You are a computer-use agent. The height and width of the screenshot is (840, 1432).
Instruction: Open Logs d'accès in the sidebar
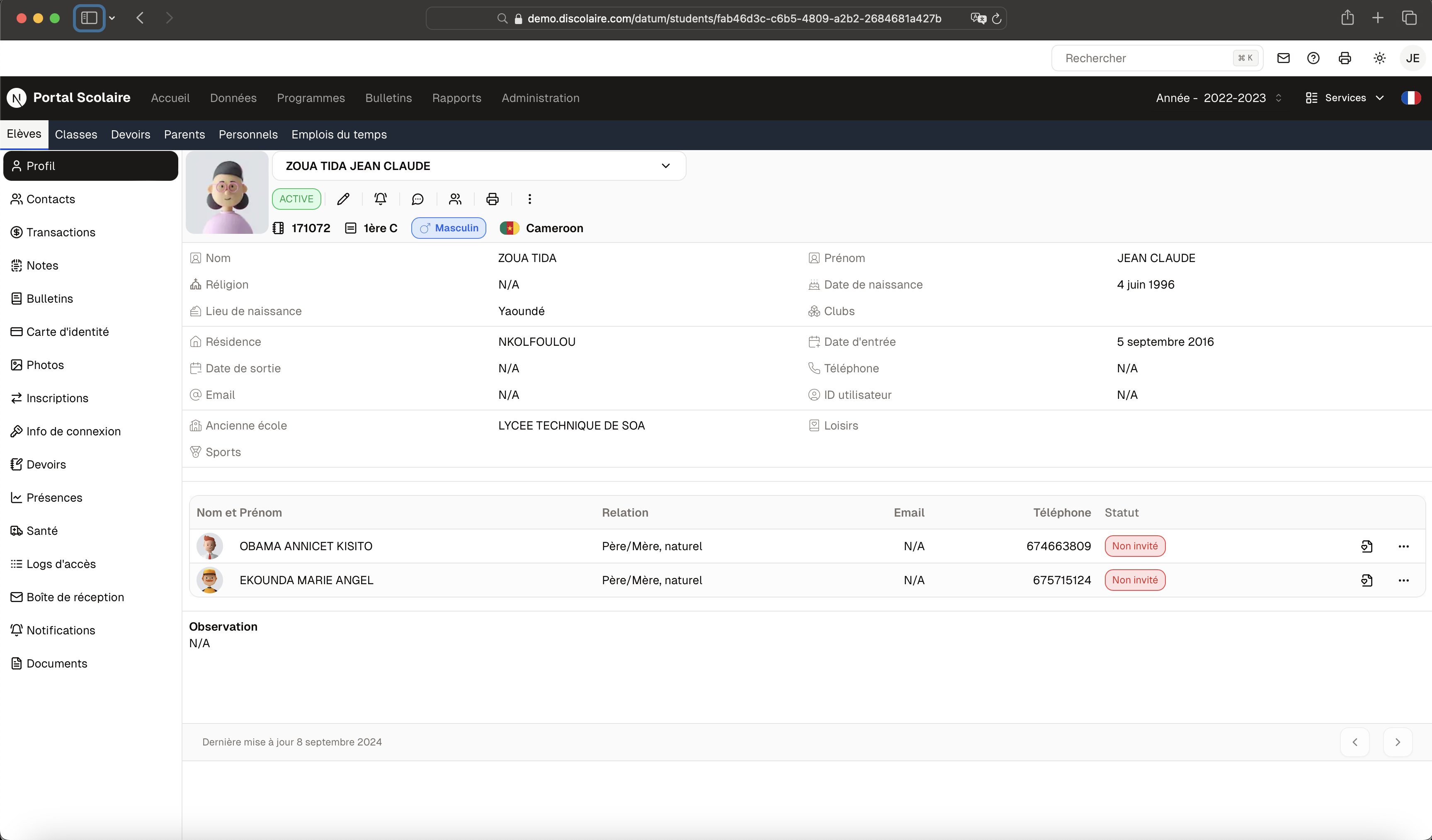tap(91, 564)
